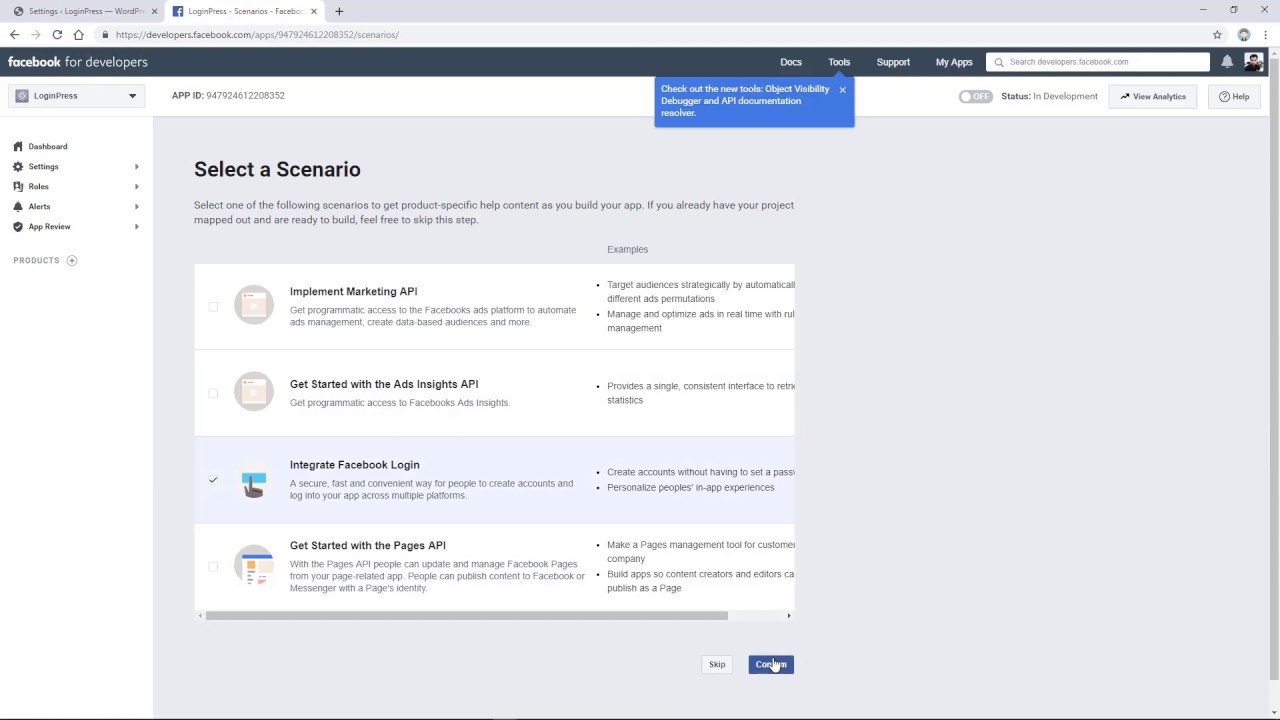
Task: Select the LoginPress Scenarios Facebook tab
Action: pyautogui.click(x=243, y=11)
